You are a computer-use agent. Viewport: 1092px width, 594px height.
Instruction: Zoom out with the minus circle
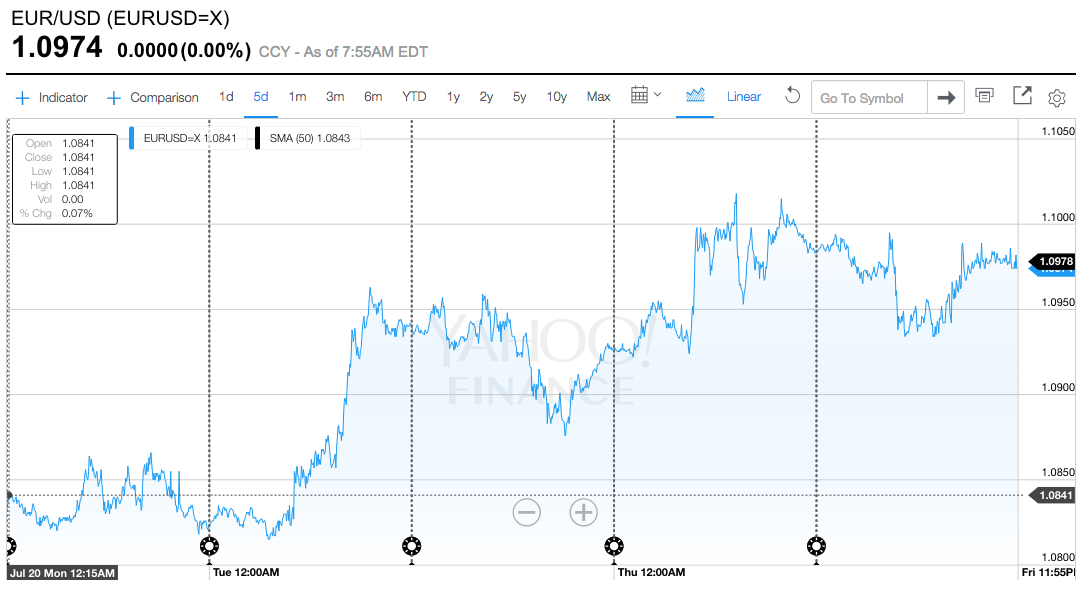coord(527,513)
